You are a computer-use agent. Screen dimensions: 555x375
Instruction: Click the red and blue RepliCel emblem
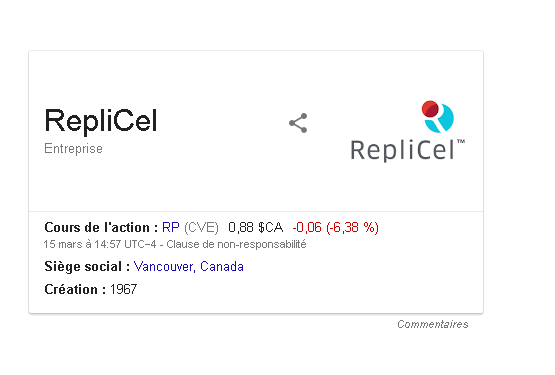437,117
